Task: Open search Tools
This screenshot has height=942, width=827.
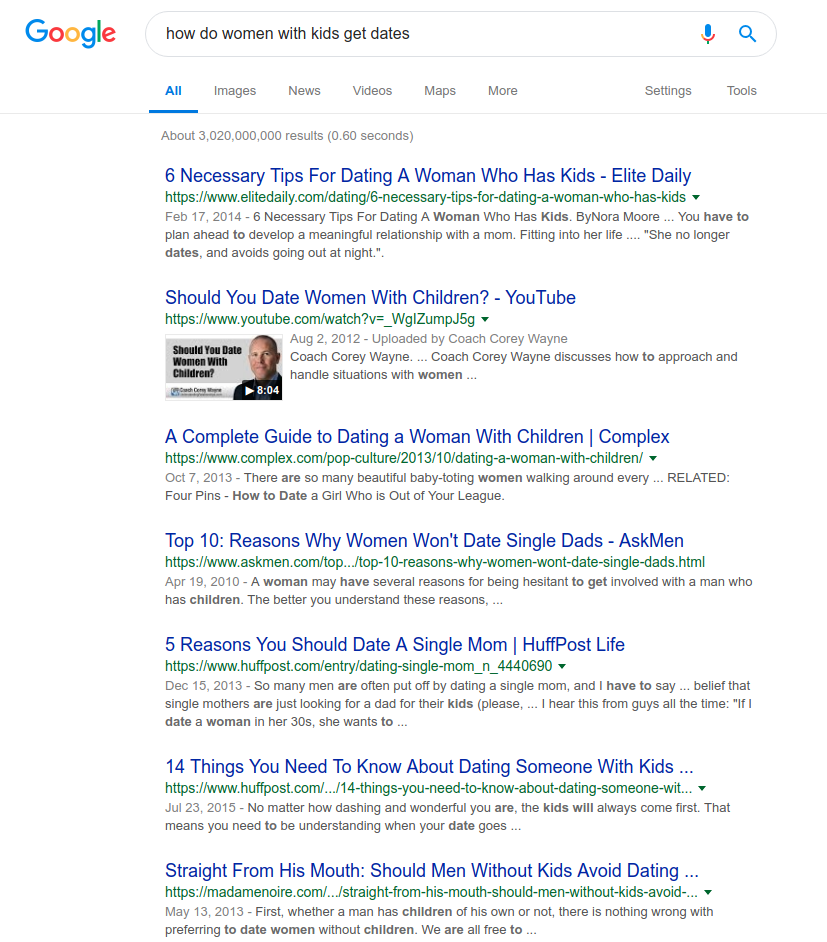Action: 742,91
